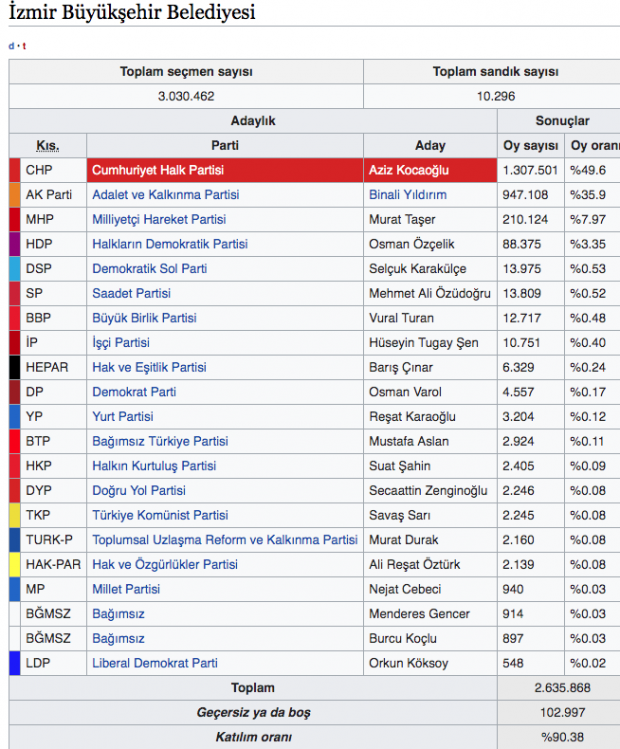
Task: Click the yellow TKP color swatch
Action: point(14,515)
